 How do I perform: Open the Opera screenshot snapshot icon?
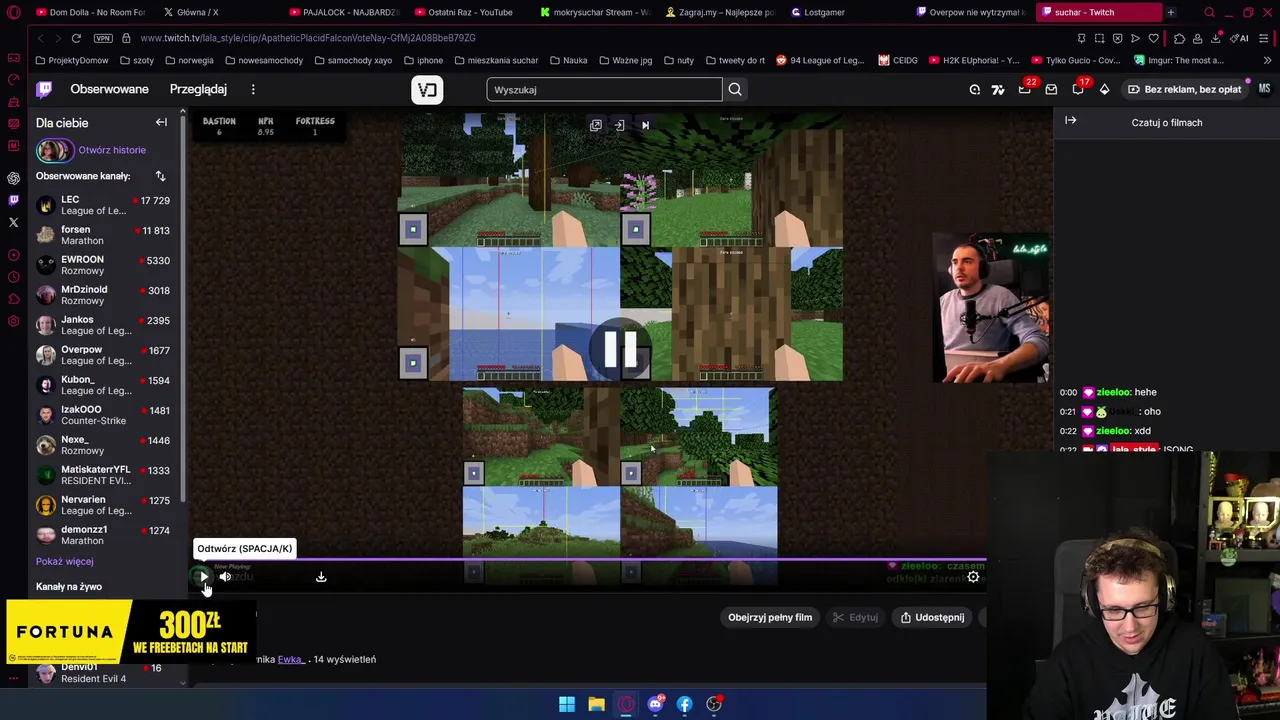click(1099, 38)
